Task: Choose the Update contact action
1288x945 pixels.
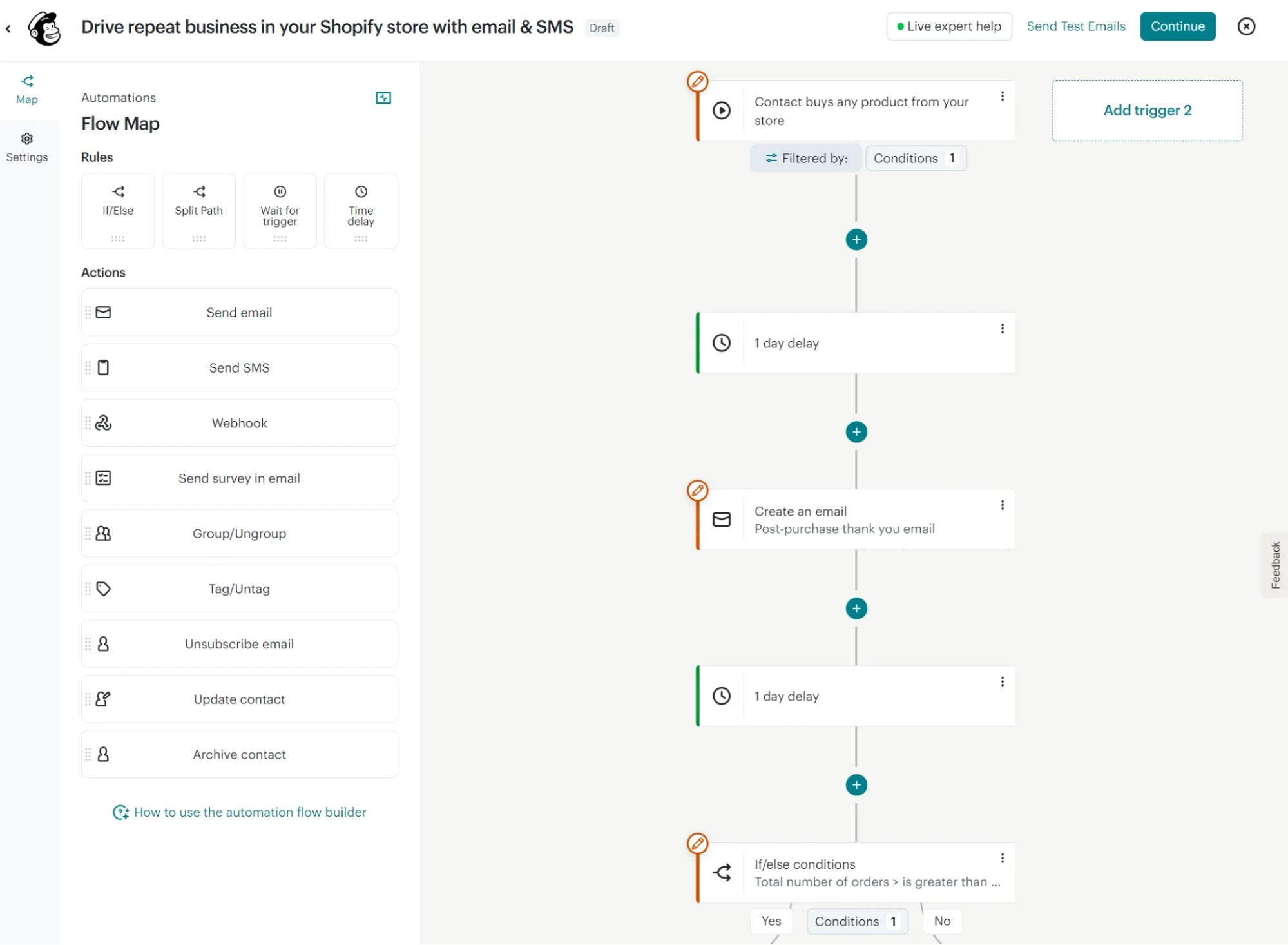Action: tap(240, 699)
